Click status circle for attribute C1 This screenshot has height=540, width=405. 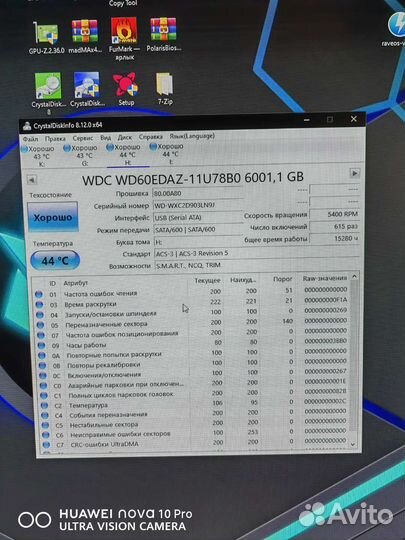44,395
